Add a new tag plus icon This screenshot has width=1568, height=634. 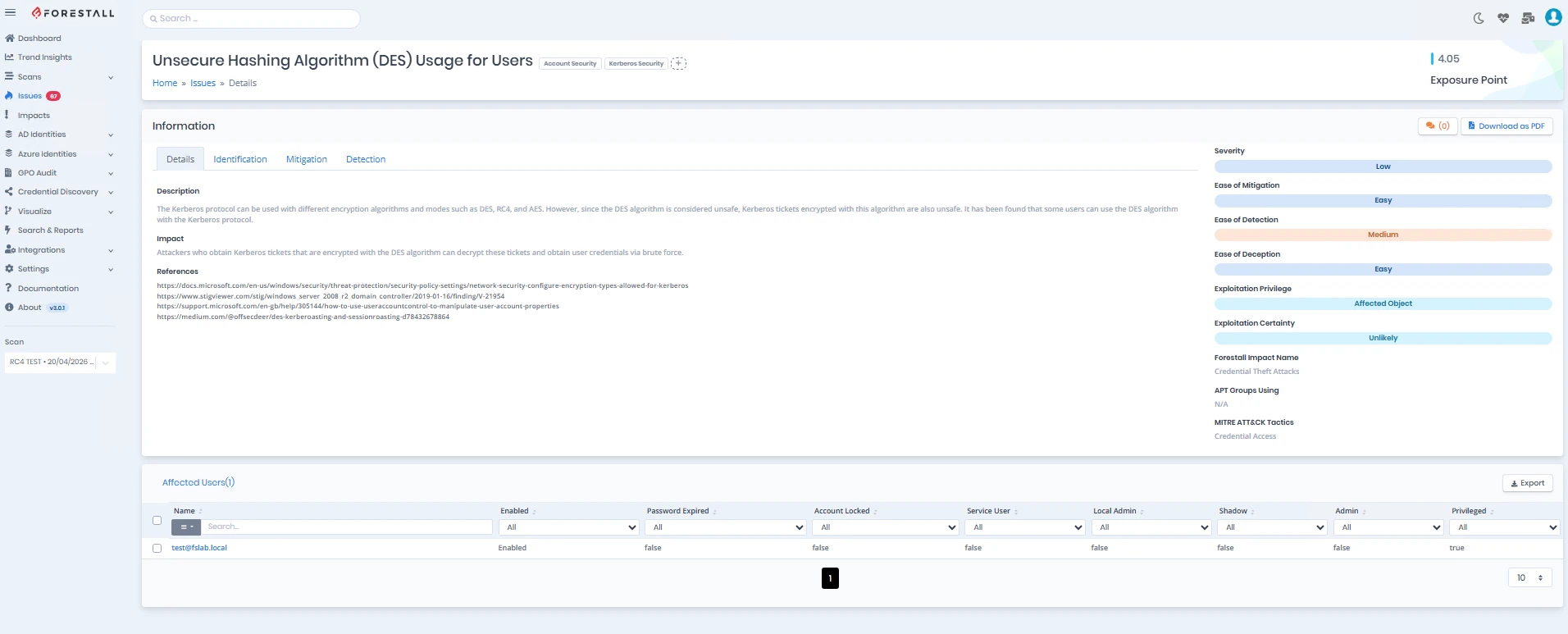point(678,63)
